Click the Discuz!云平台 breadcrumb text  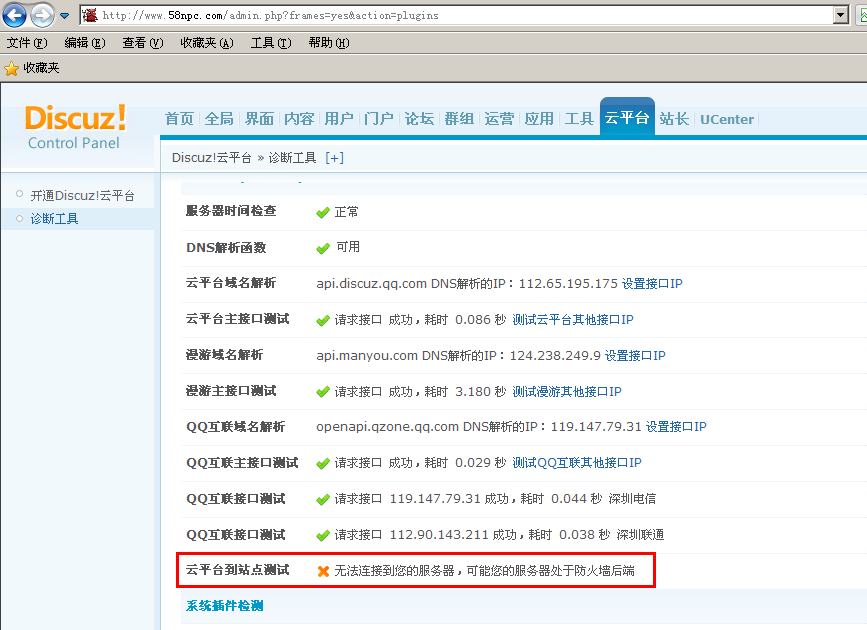(212, 158)
